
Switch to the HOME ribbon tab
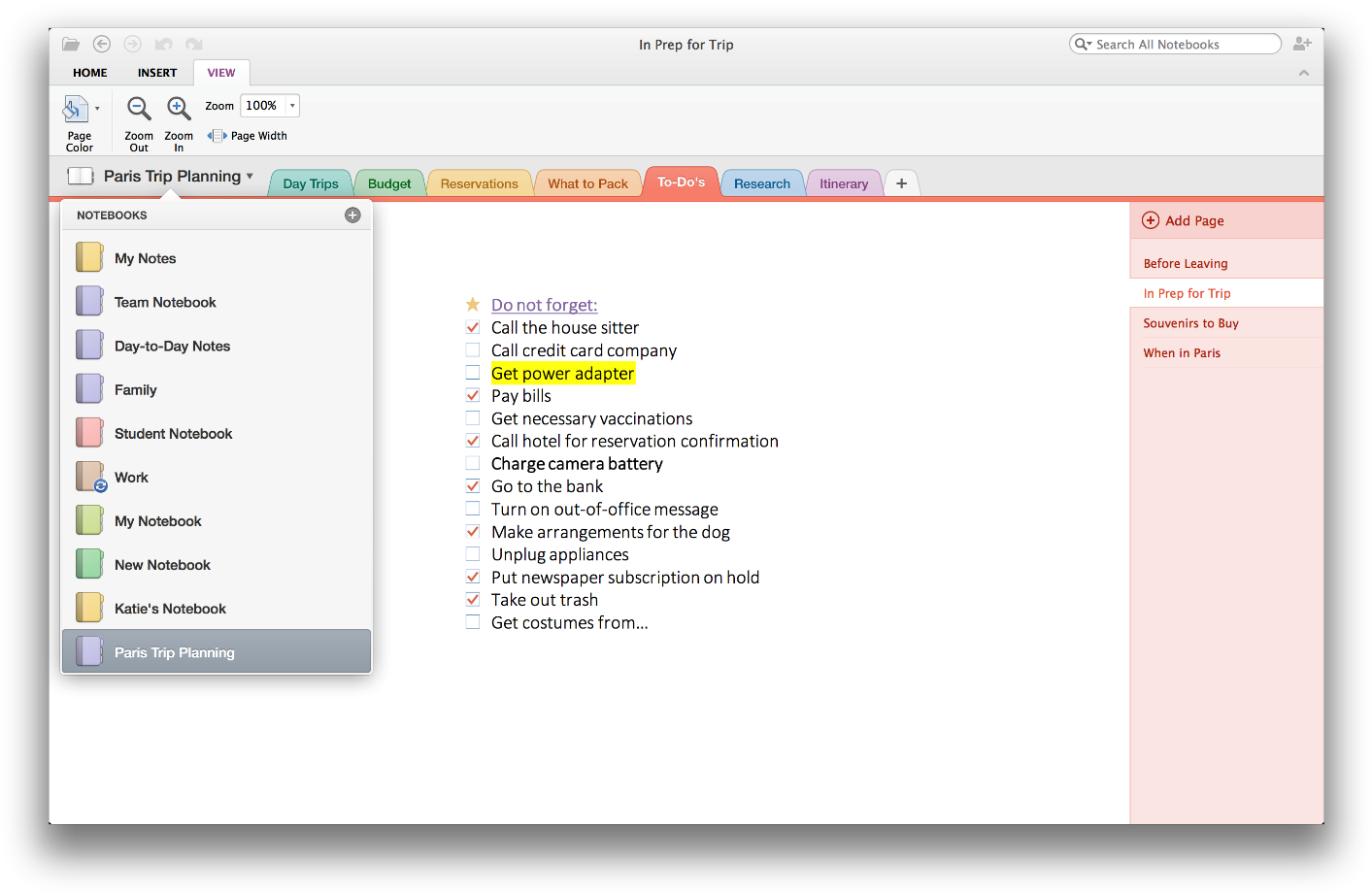(89, 72)
